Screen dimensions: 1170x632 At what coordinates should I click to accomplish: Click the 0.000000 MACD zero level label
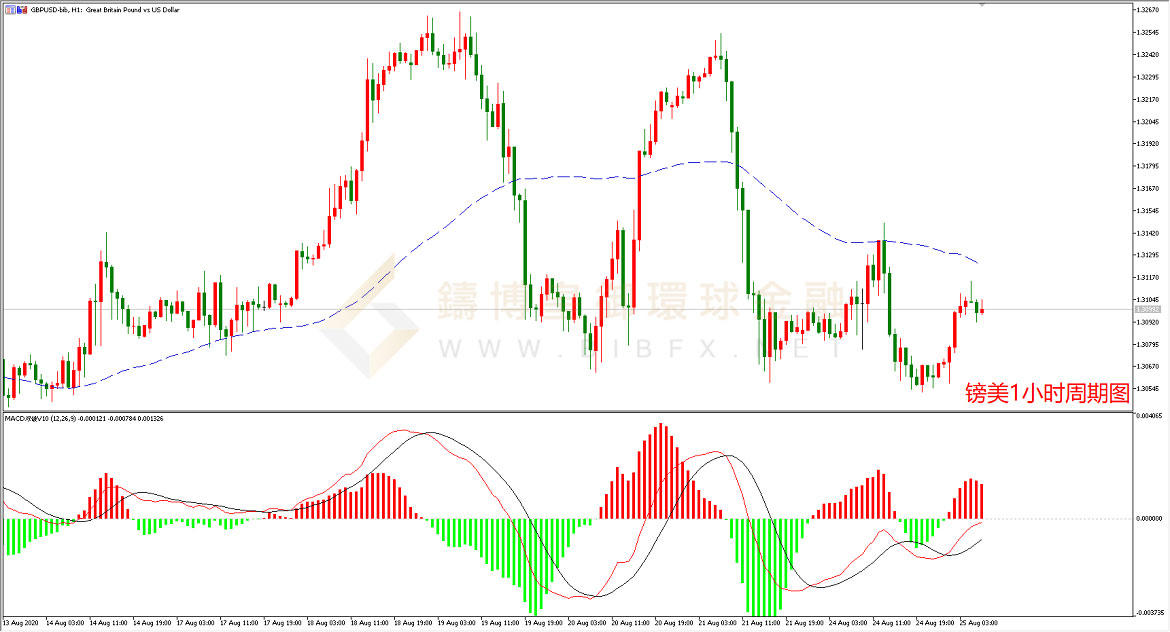[1148, 519]
